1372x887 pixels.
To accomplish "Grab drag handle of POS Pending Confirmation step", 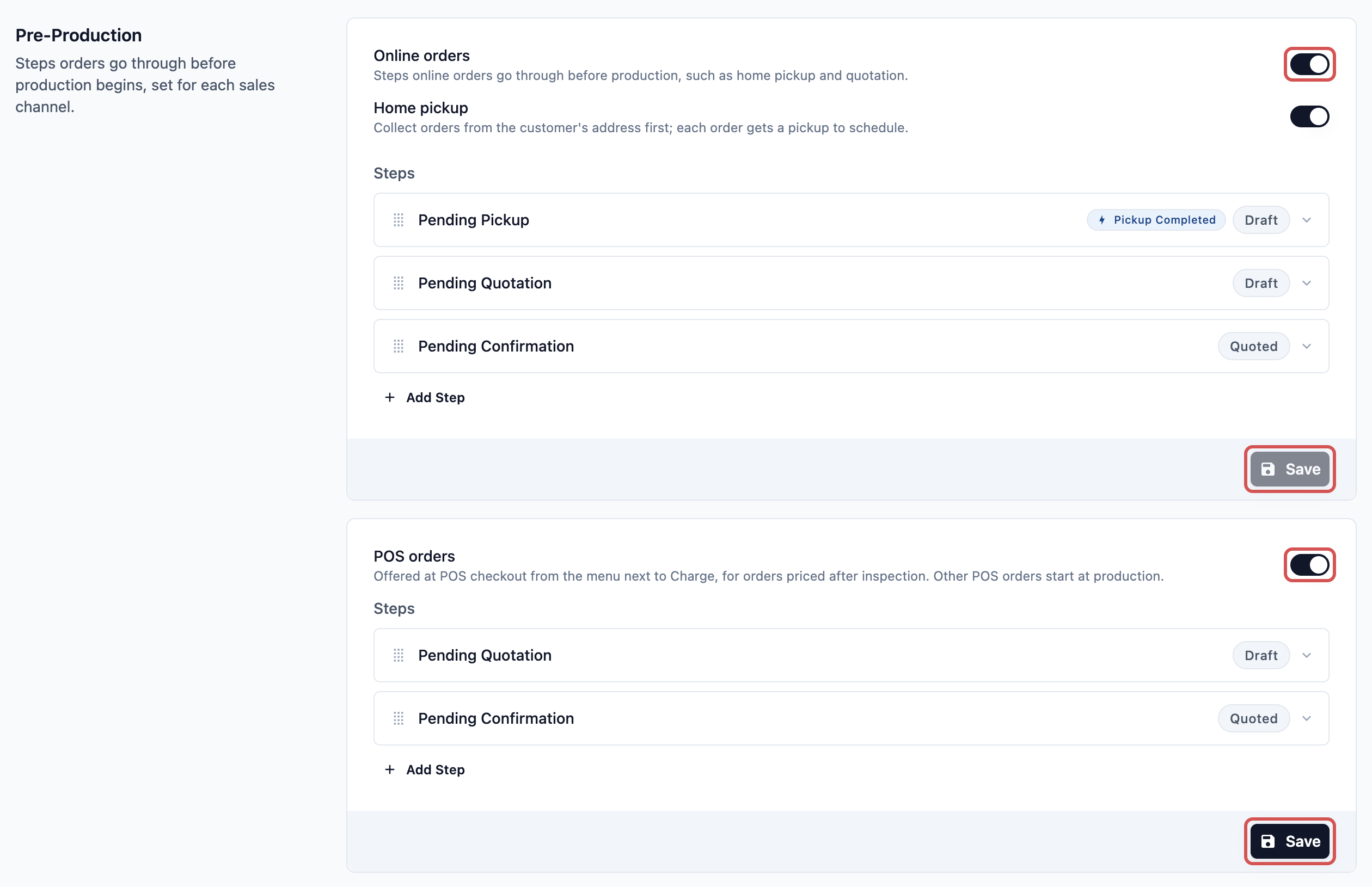I will point(398,718).
